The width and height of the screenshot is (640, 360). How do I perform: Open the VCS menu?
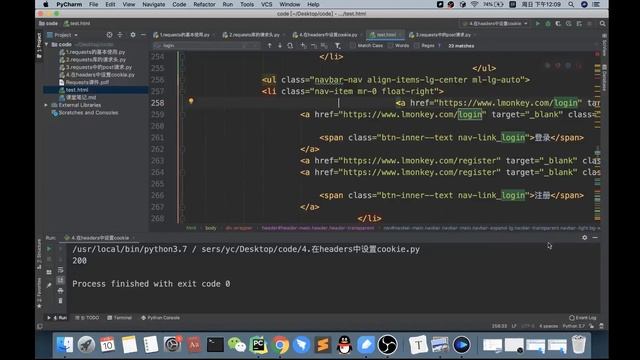(x=267, y=4)
